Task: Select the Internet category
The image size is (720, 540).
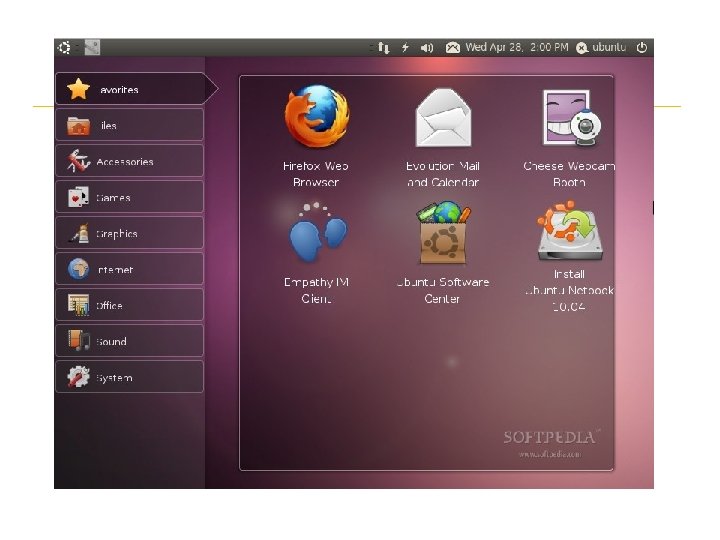Action: coord(129,269)
